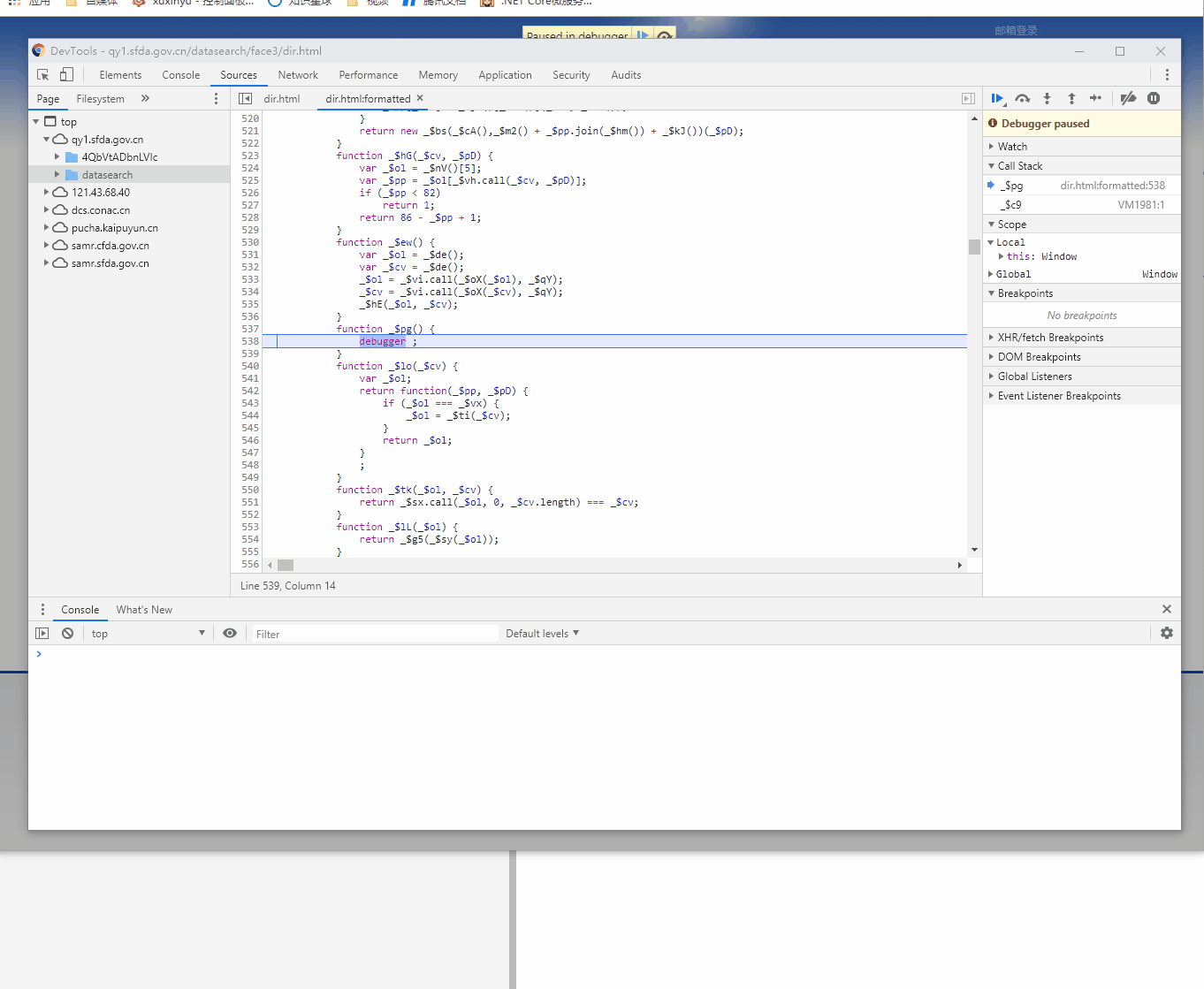Resume from the page overlay play button
The width and height of the screenshot is (1204, 989).
(x=643, y=35)
